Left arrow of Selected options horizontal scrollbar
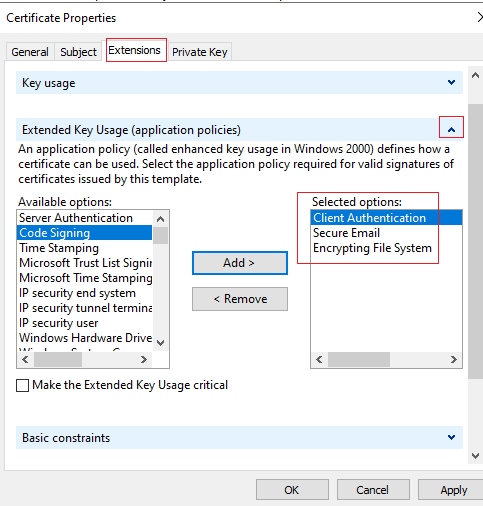This screenshot has width=483, height=506. click(319, 359)
